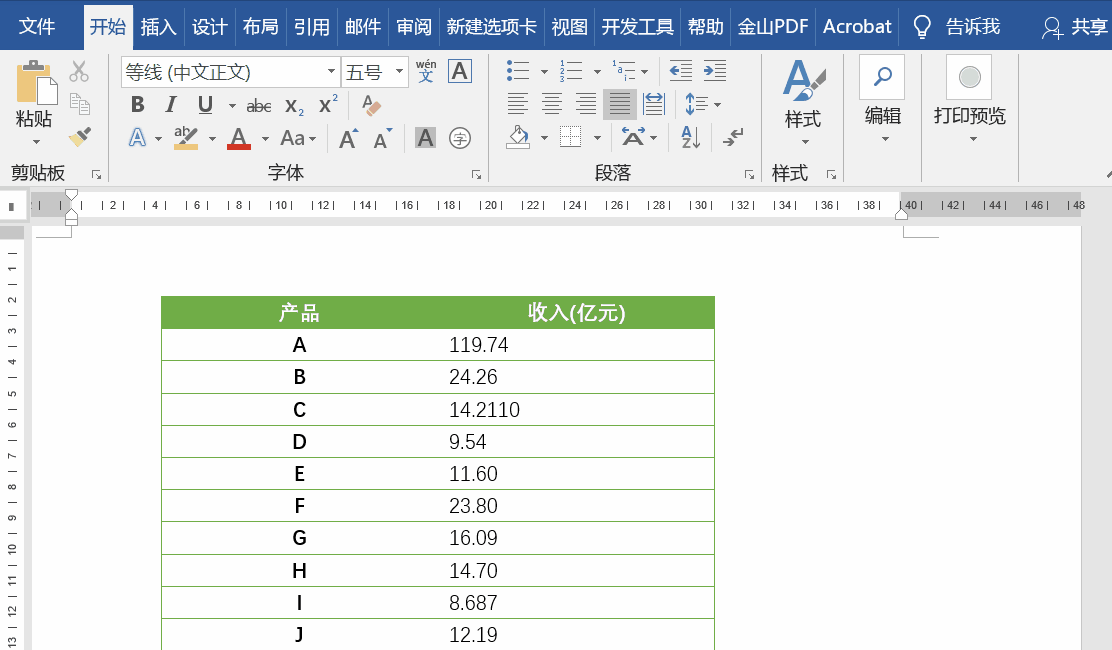Apply the red font color swatch
The image size is (1112, 650).
coord(239,138)
